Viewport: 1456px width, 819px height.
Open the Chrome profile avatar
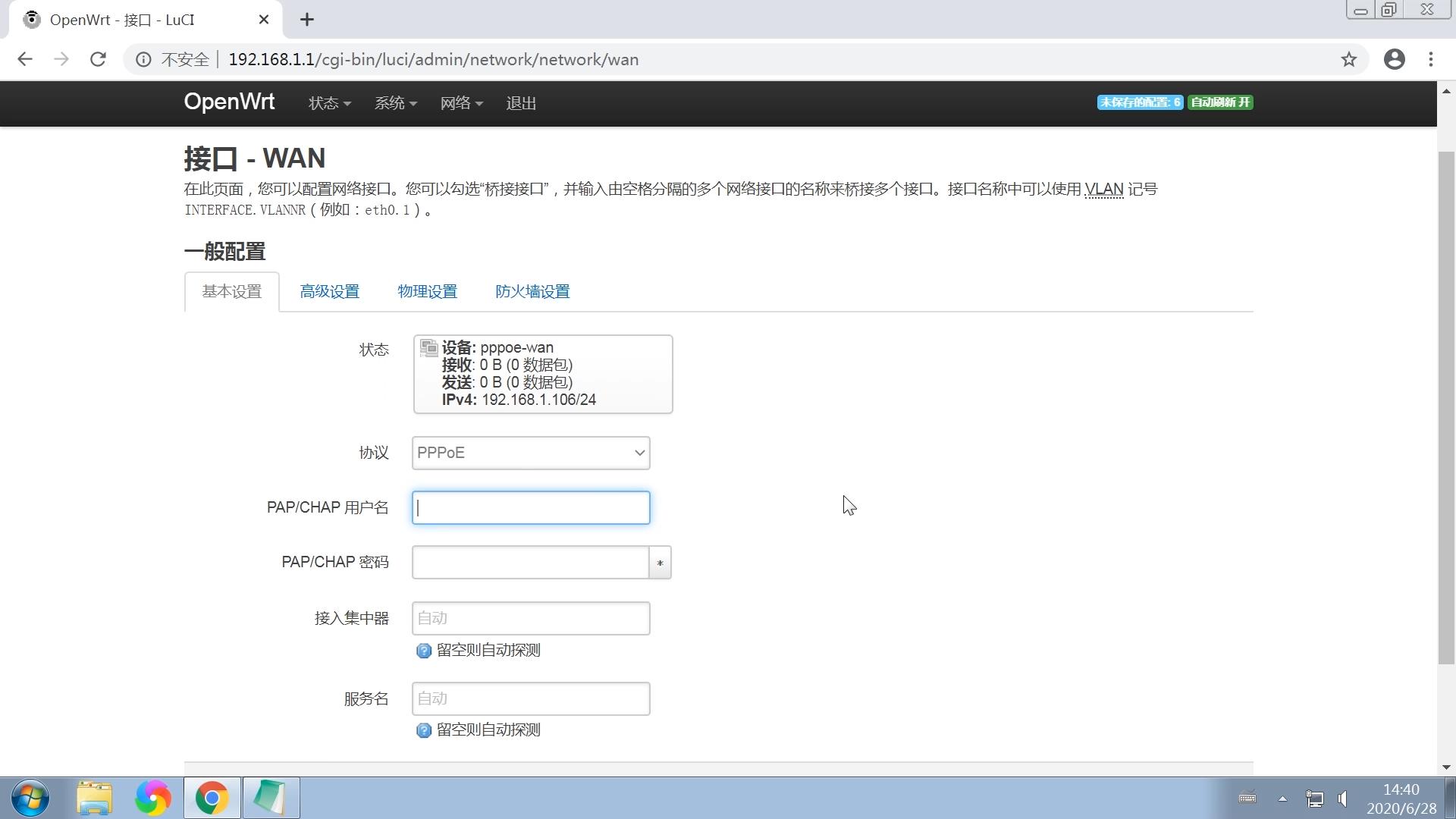(1395, 59)
